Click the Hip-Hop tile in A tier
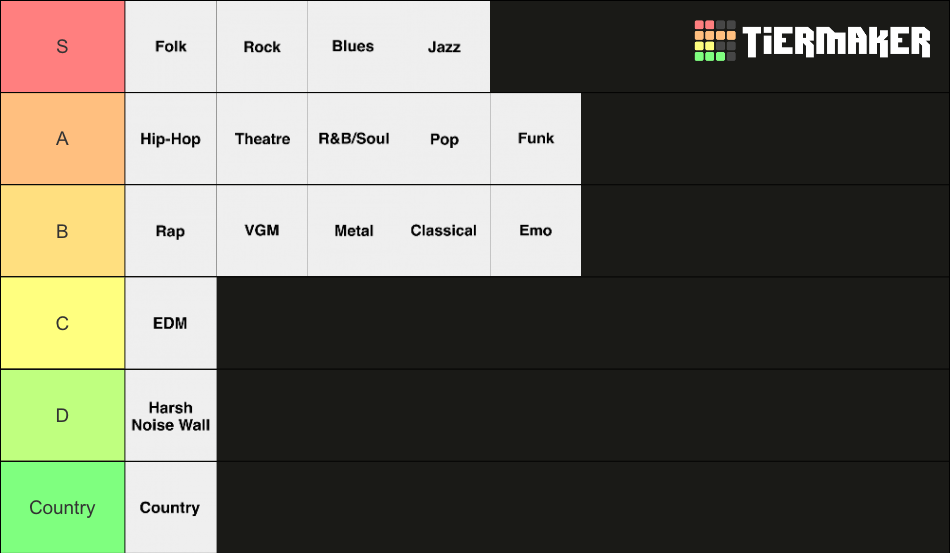The width and height of the screenshot is (950, 553). click(x=171, y=139)
